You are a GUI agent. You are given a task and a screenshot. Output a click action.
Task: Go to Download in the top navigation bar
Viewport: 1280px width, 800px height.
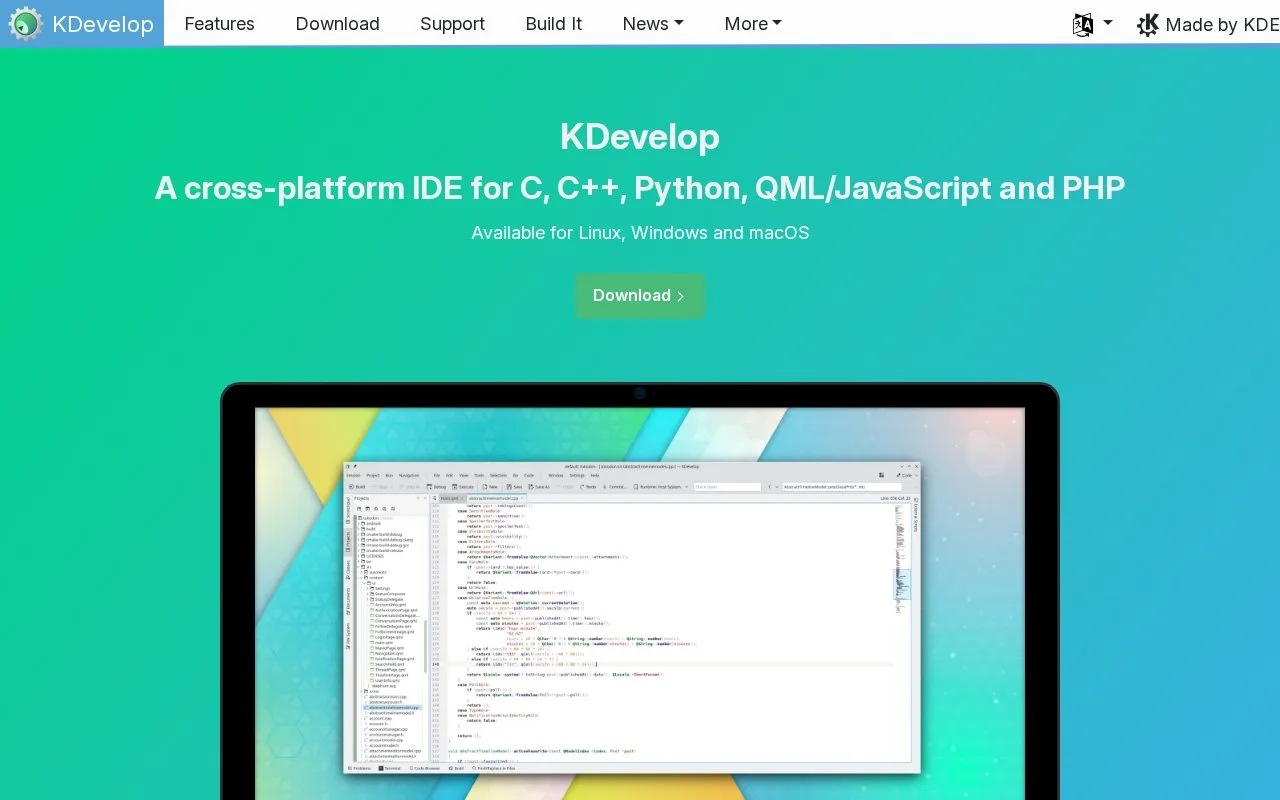point(338,24)
